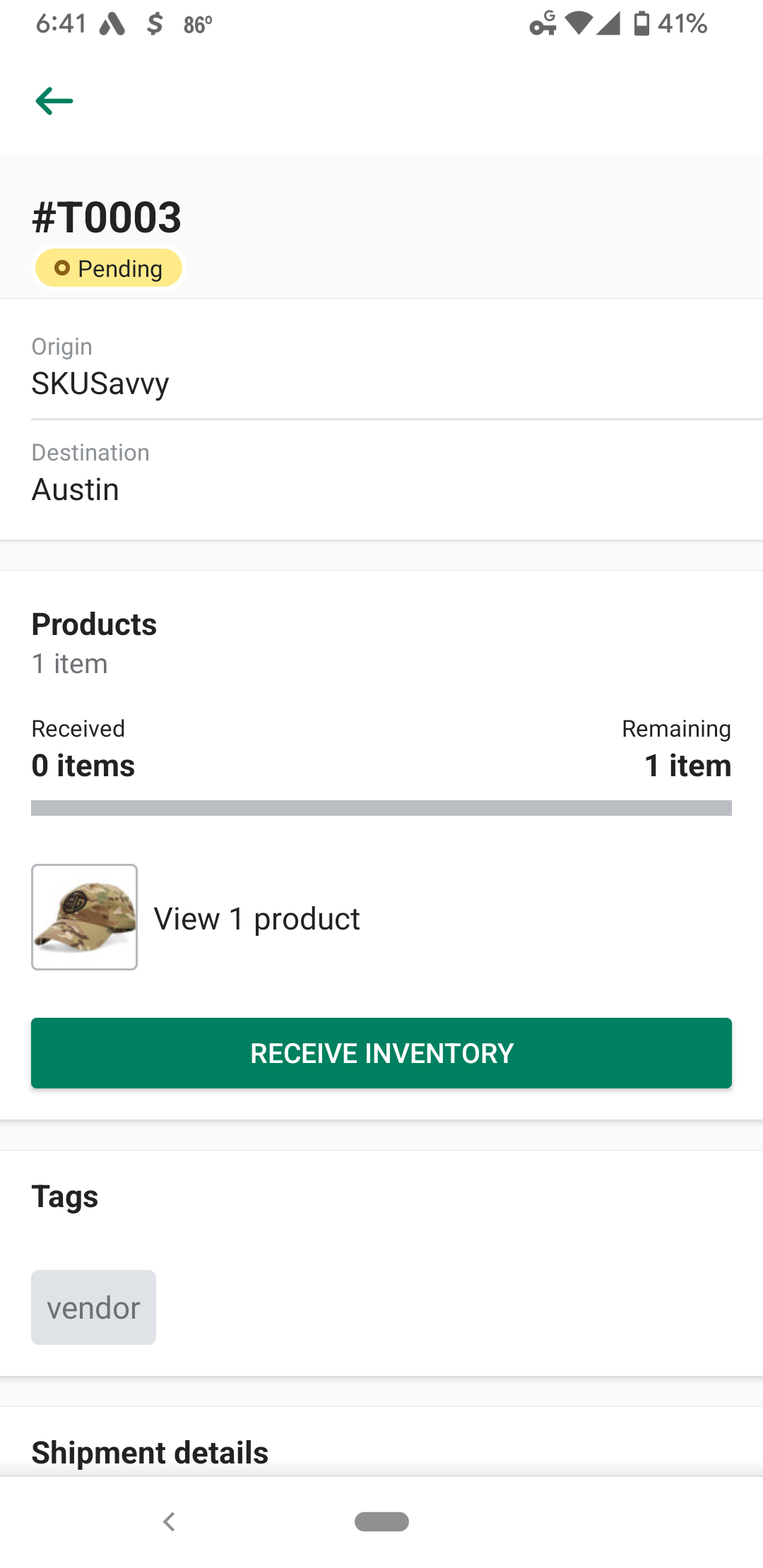The image size is (763, 1568).
Task: Tap the home indicator pill
Action: [381, 1522]
